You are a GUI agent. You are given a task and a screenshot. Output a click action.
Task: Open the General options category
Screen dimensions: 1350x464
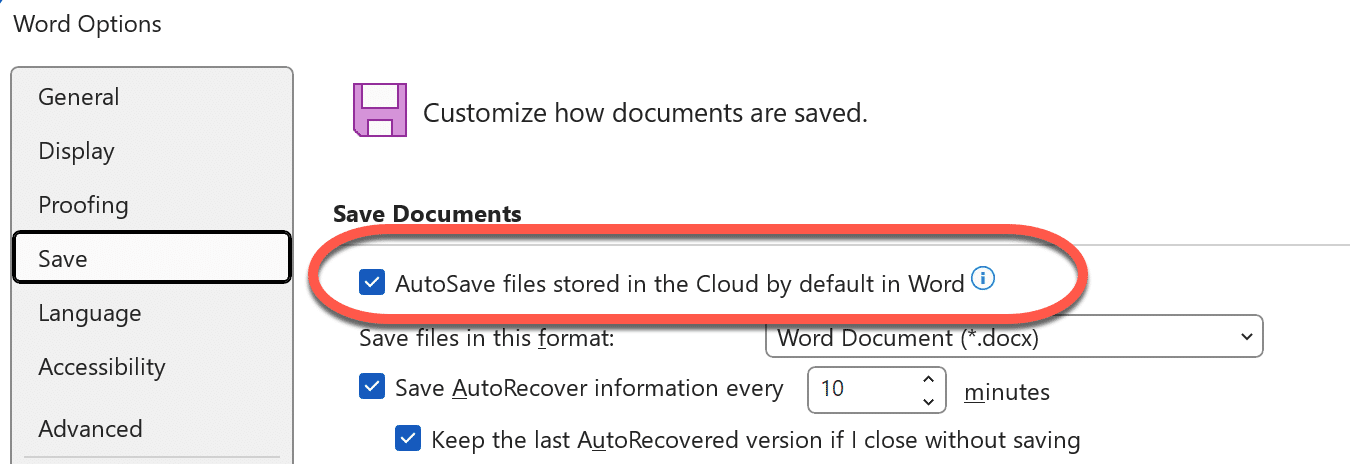point(79,97)
